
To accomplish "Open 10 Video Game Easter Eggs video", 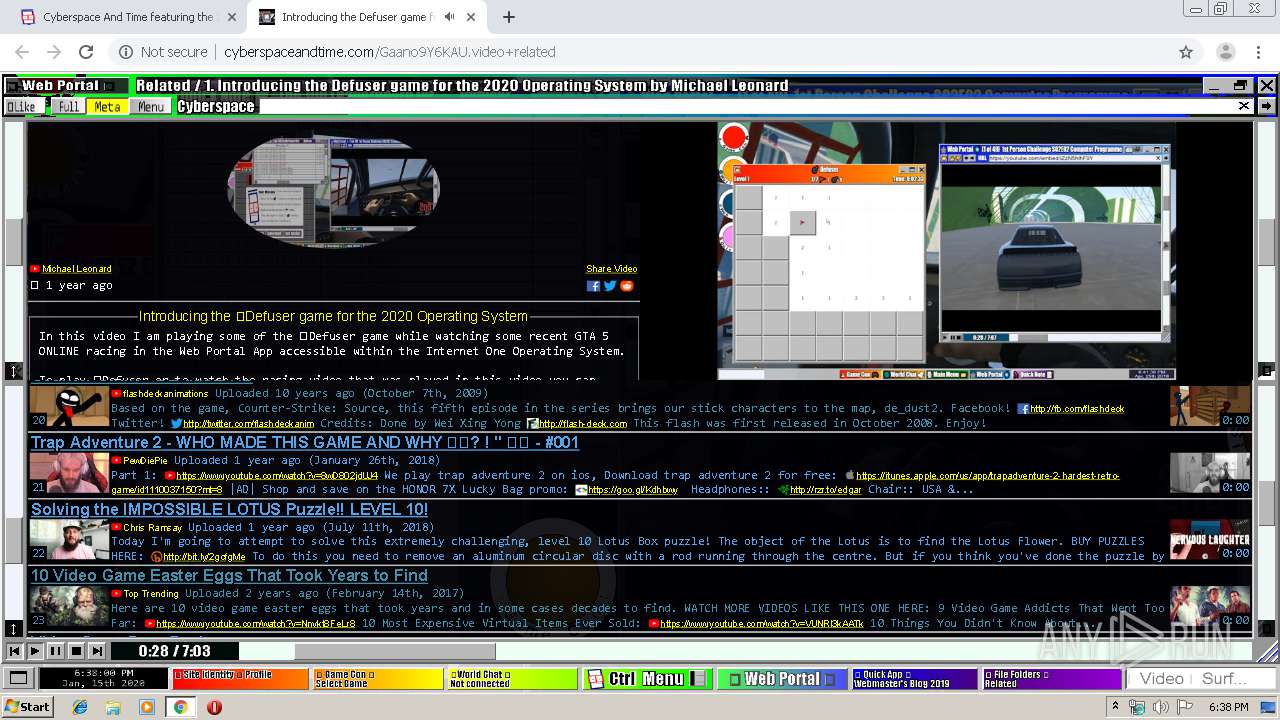I will 229,576.
